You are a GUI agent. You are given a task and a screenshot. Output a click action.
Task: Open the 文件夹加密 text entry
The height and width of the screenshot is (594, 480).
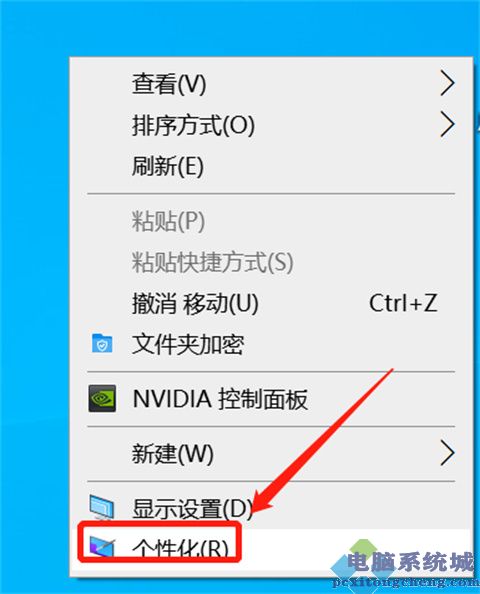coord(188,344)
